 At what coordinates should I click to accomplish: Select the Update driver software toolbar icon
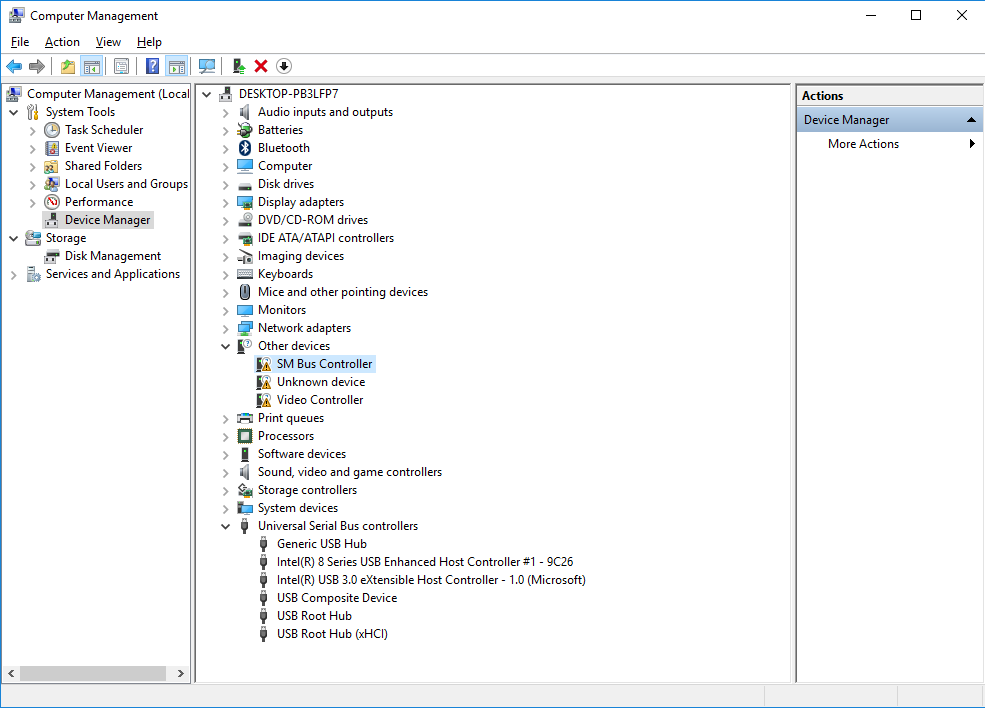[x=238, y=66]
